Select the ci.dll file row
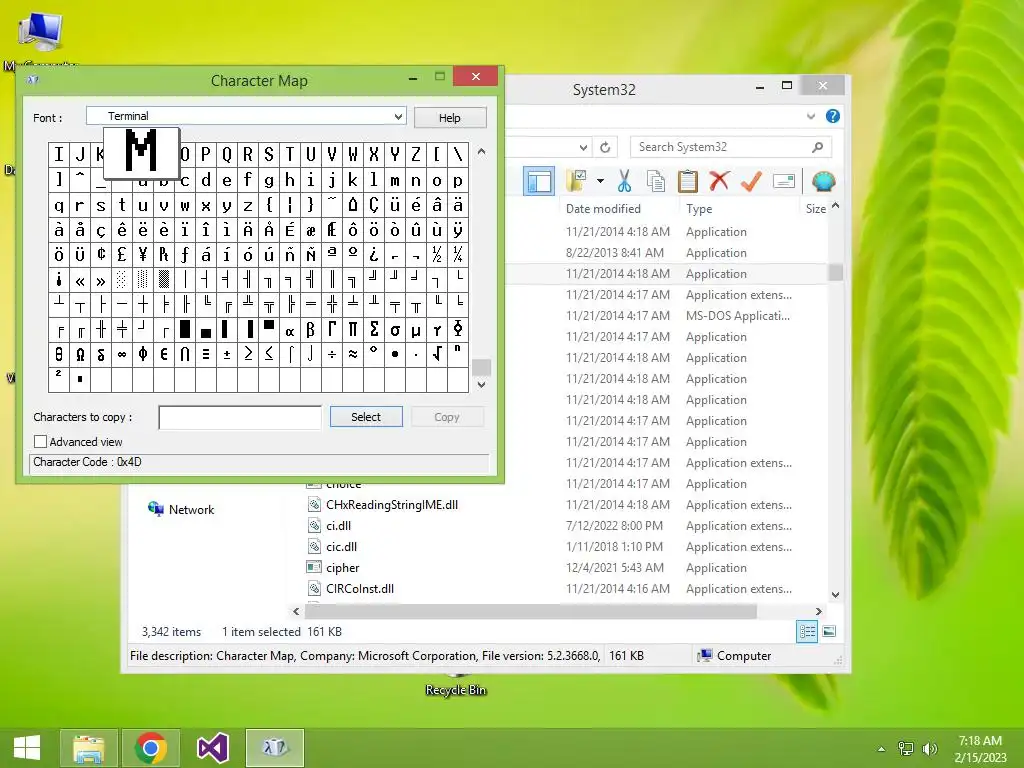This screenshot has height=768, width=1024. click(338, 526)
